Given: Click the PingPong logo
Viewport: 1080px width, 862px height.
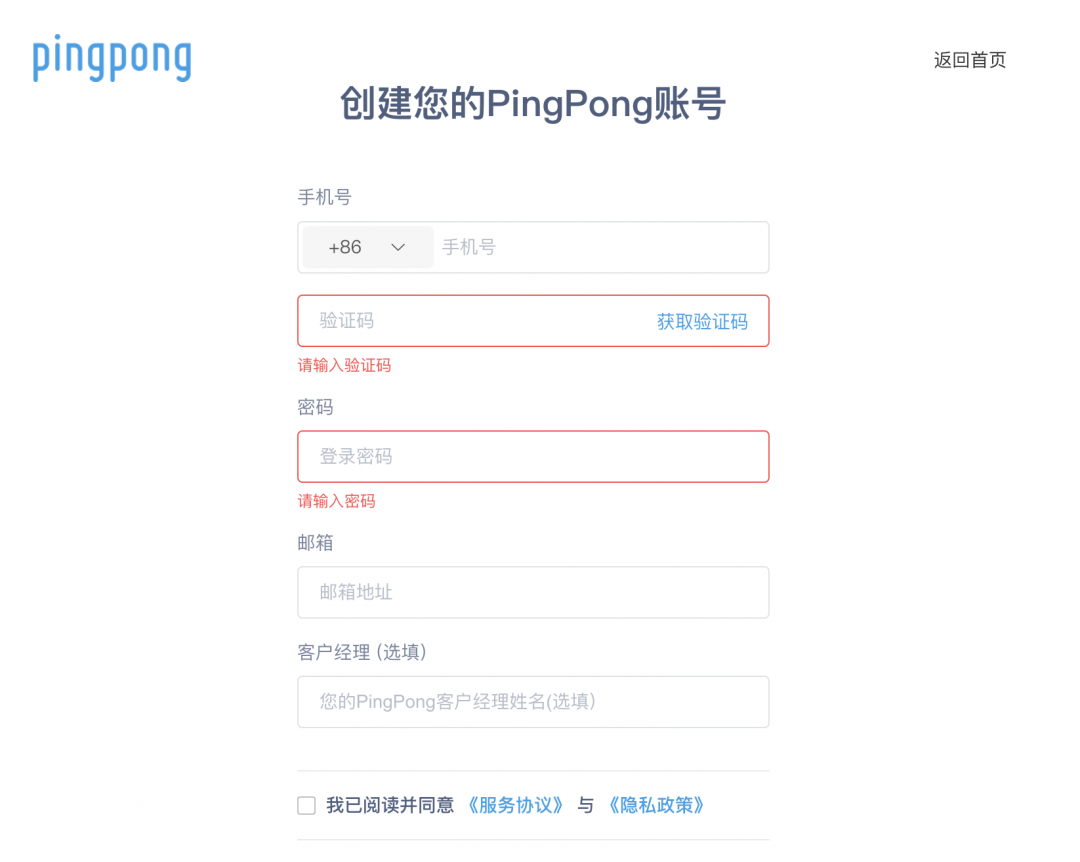Looking at the screenshot, I should (111, 59).
